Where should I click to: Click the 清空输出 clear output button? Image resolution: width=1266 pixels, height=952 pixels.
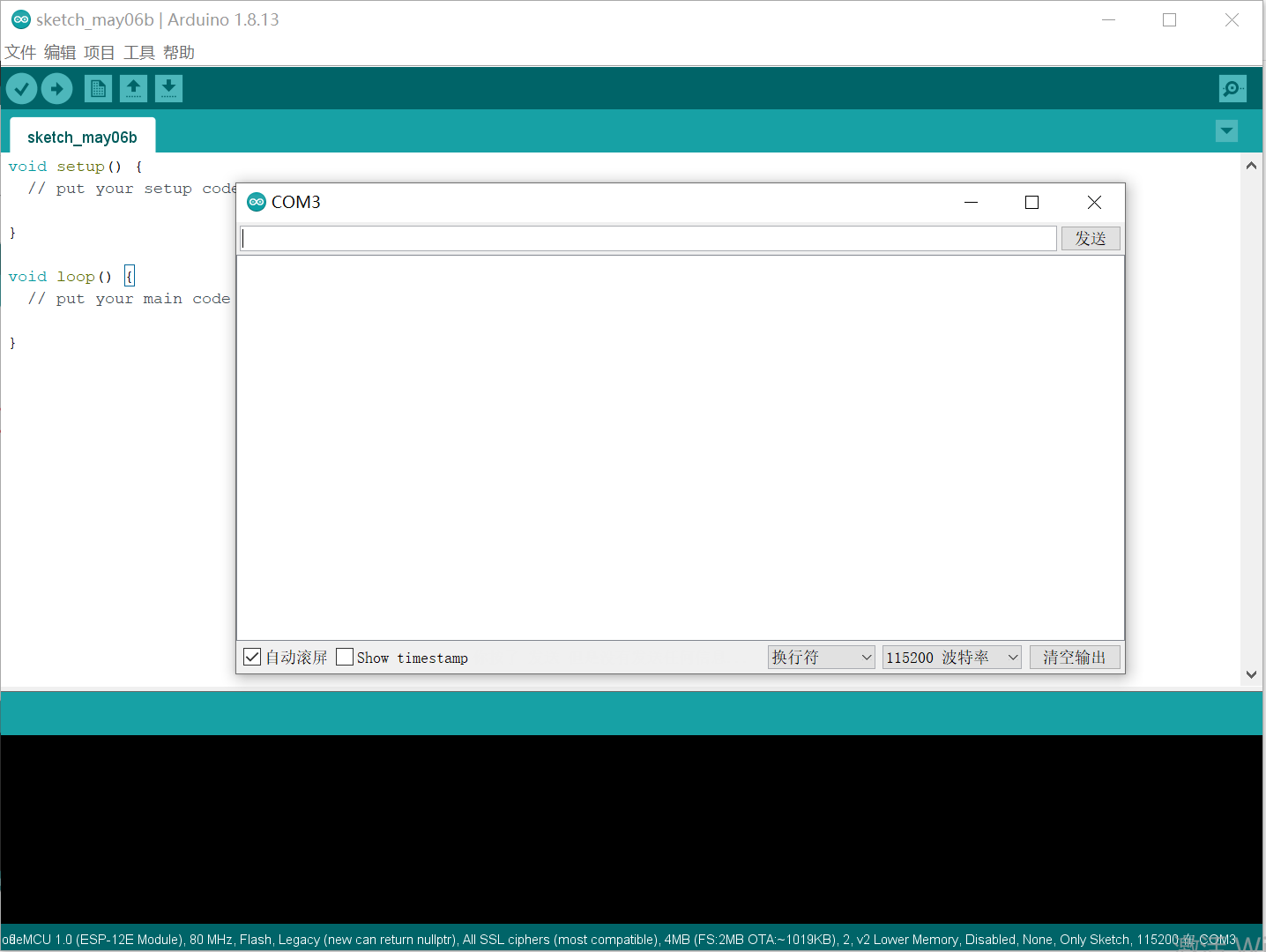(x=1075, y=658)
